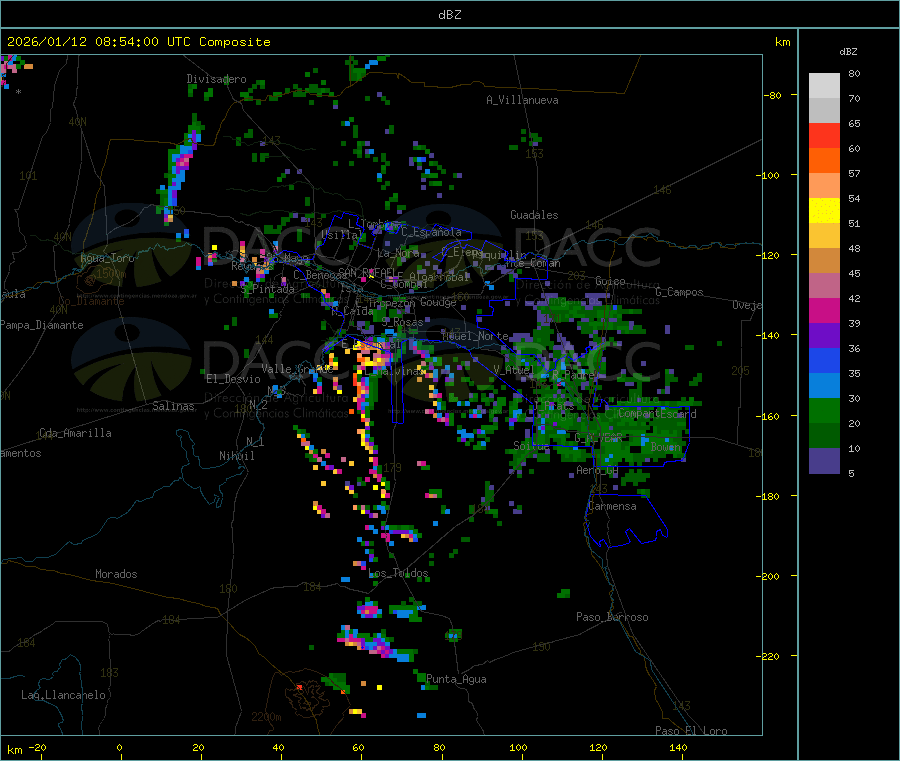Image resolution: width=900 pixels, height=761 pixels.
Task: Click the 0 km horizontal axis tick
Action: (x=119, y=747)
